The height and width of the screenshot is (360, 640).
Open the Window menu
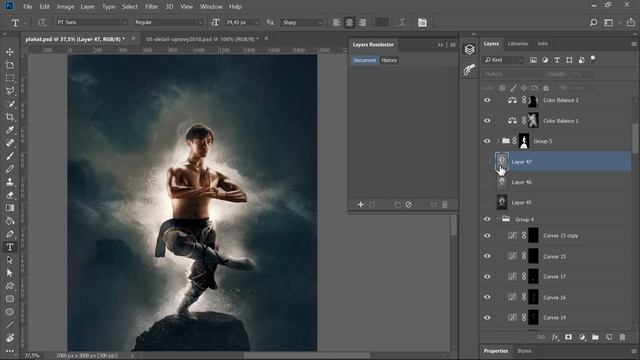coord(211,7)
